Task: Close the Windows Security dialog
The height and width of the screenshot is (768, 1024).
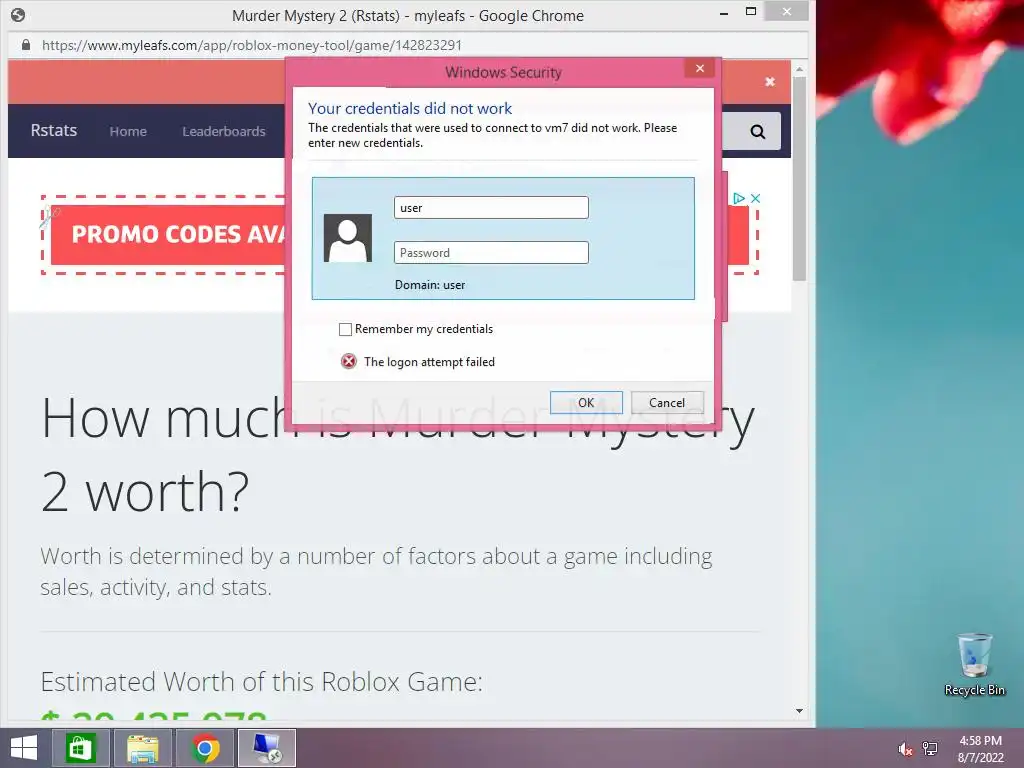Action: click(699, 68)
